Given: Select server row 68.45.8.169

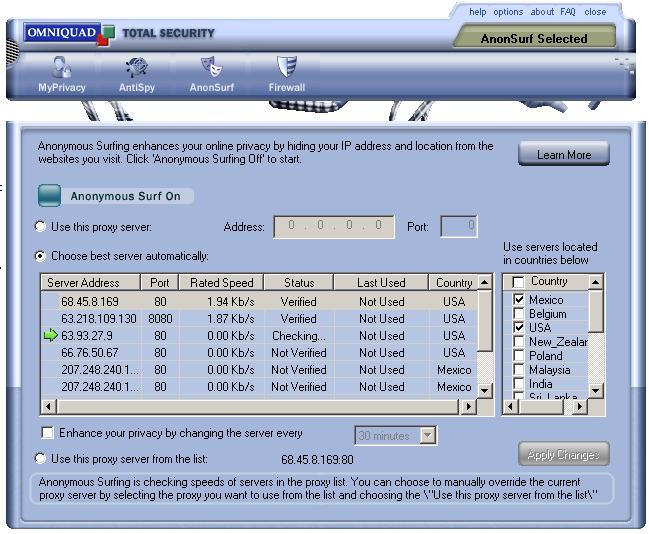Looking at the screenshot, I should point(259,302).
